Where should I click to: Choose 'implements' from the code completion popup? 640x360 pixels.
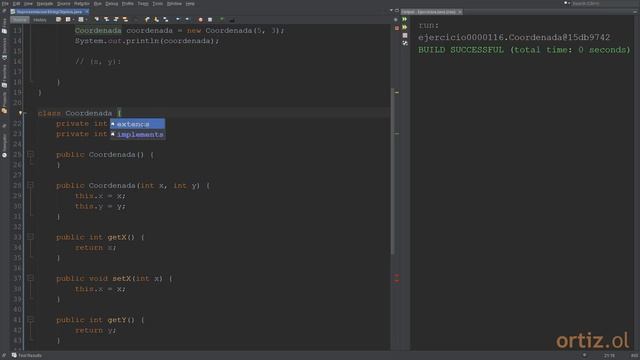[x=138, y=134]
